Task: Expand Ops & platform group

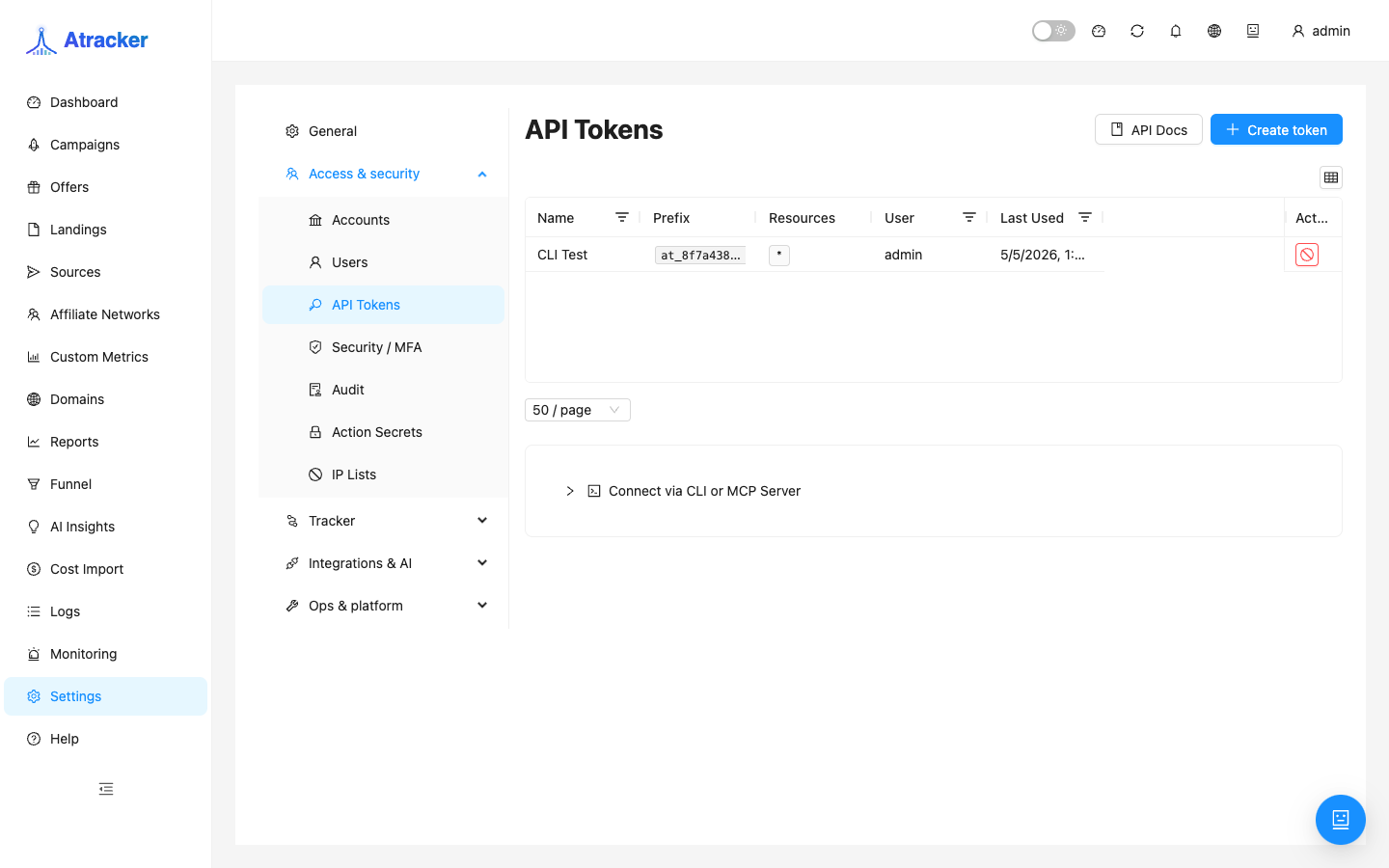Action: [x=383, y=606]
